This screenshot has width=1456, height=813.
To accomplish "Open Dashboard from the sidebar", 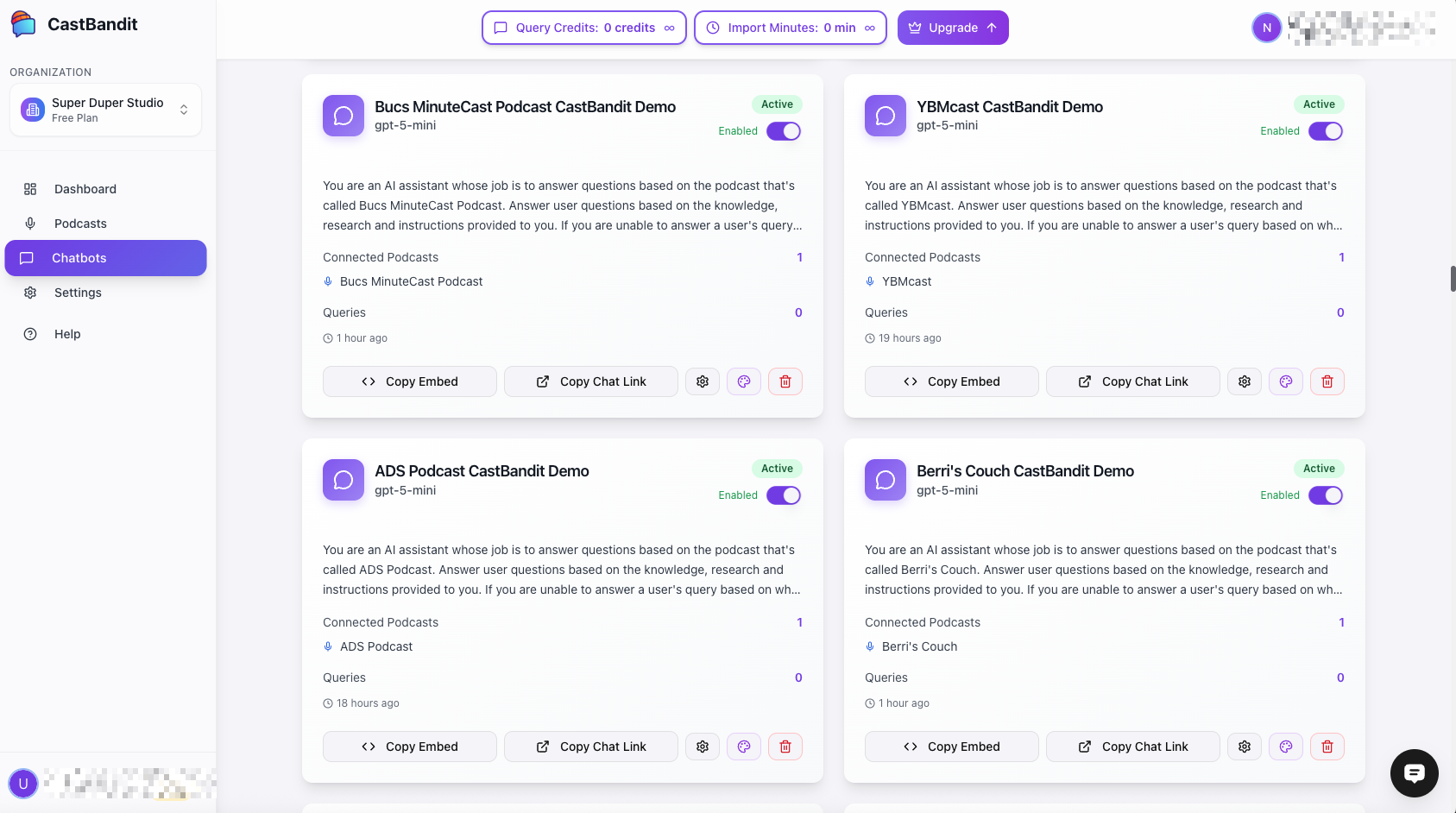I will 85,189.
